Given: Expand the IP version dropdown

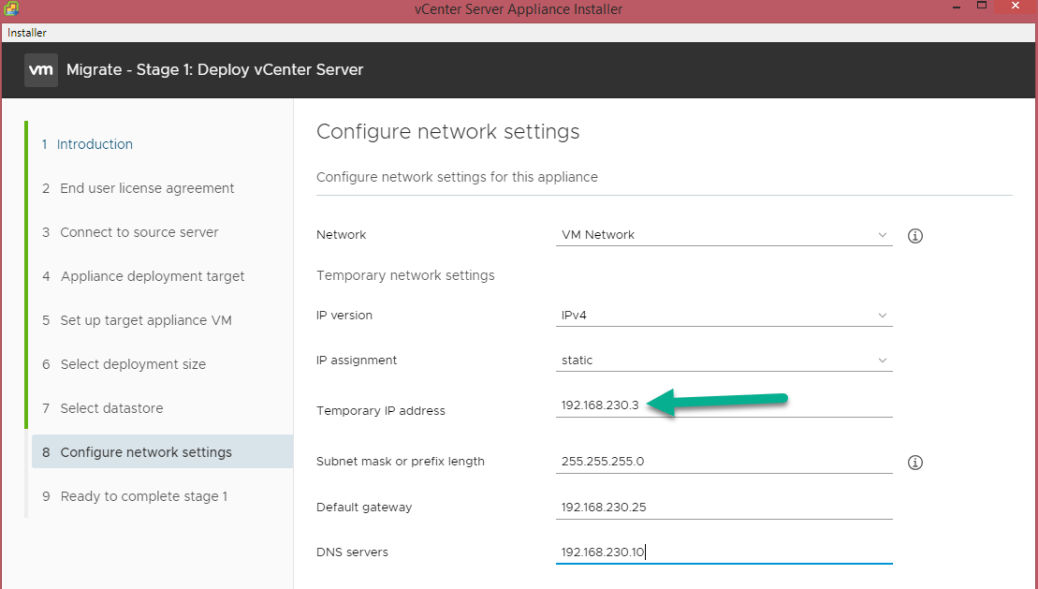Looking at the screenshot, I should pyautogui.click(x=723, y=315).
